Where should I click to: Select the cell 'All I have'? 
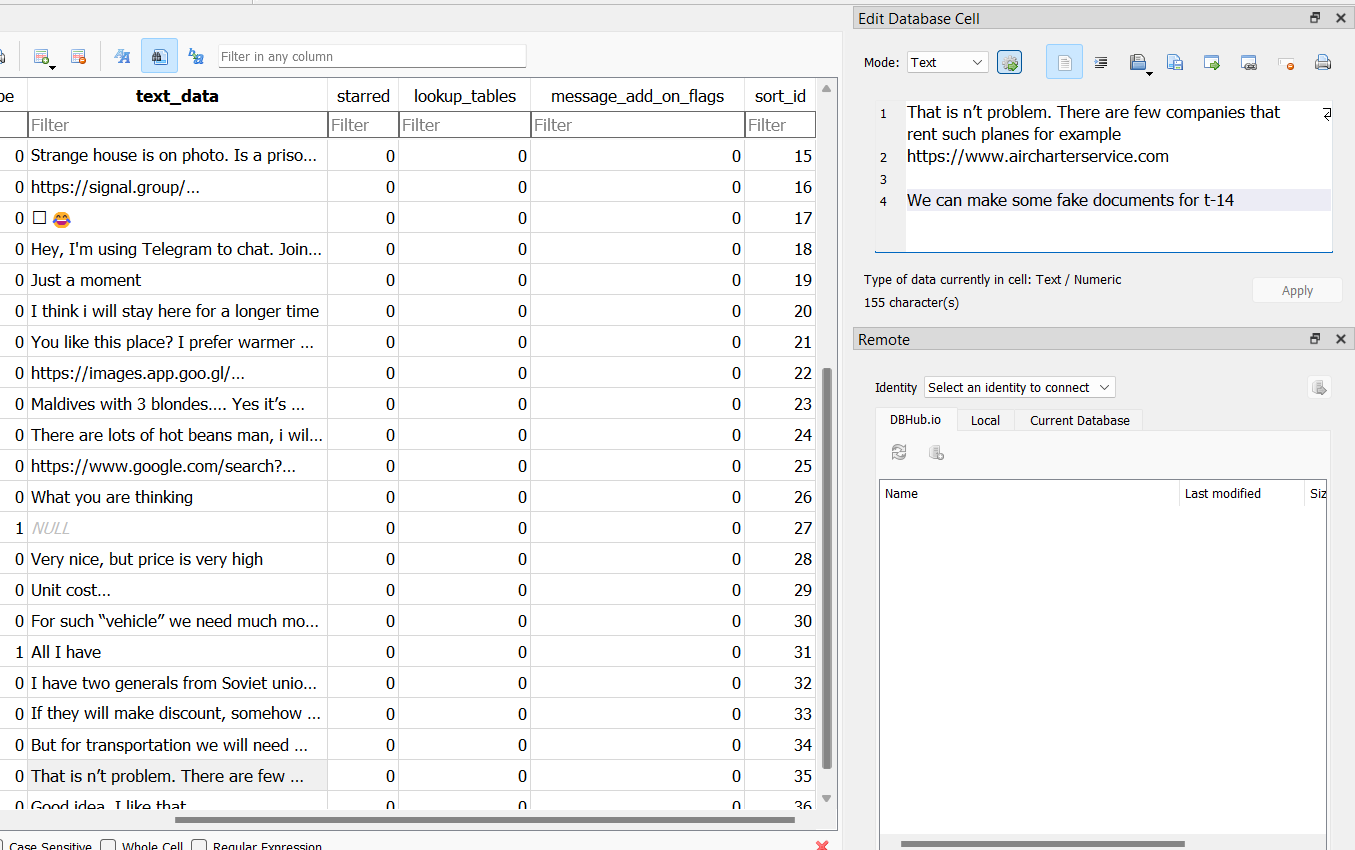[177, 652]
